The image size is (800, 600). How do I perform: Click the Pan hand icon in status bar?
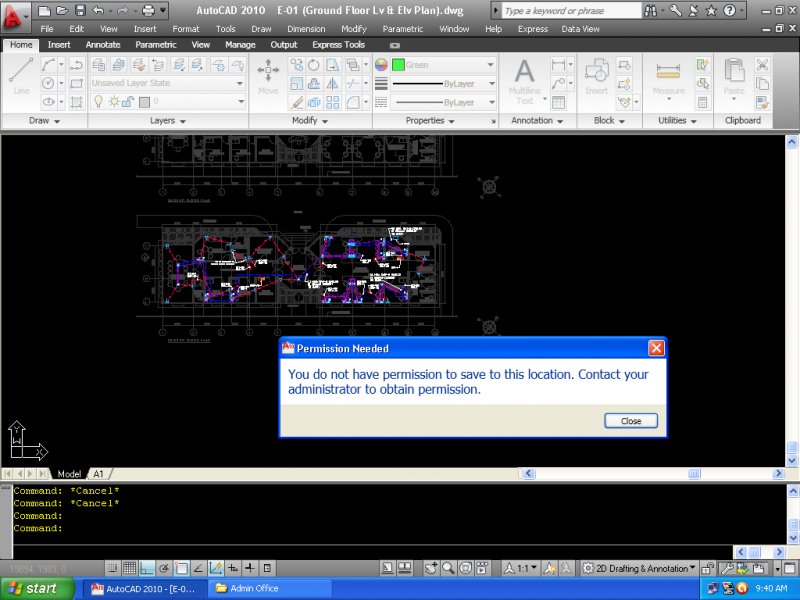click(x=431, y=568)
